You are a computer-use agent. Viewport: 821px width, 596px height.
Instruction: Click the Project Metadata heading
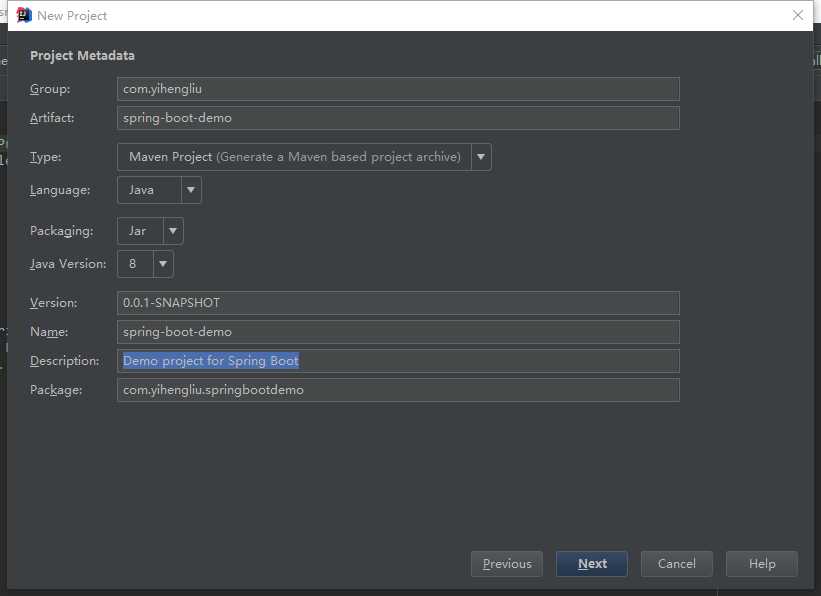(82, 56)
